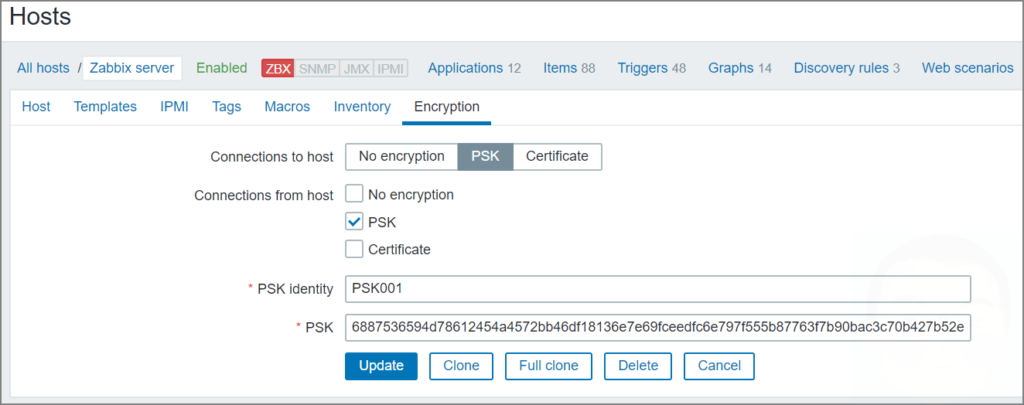Enable No encryption for connections from host
The height and width of the screenshot is (405, 1024).
[x=354, y=194]
